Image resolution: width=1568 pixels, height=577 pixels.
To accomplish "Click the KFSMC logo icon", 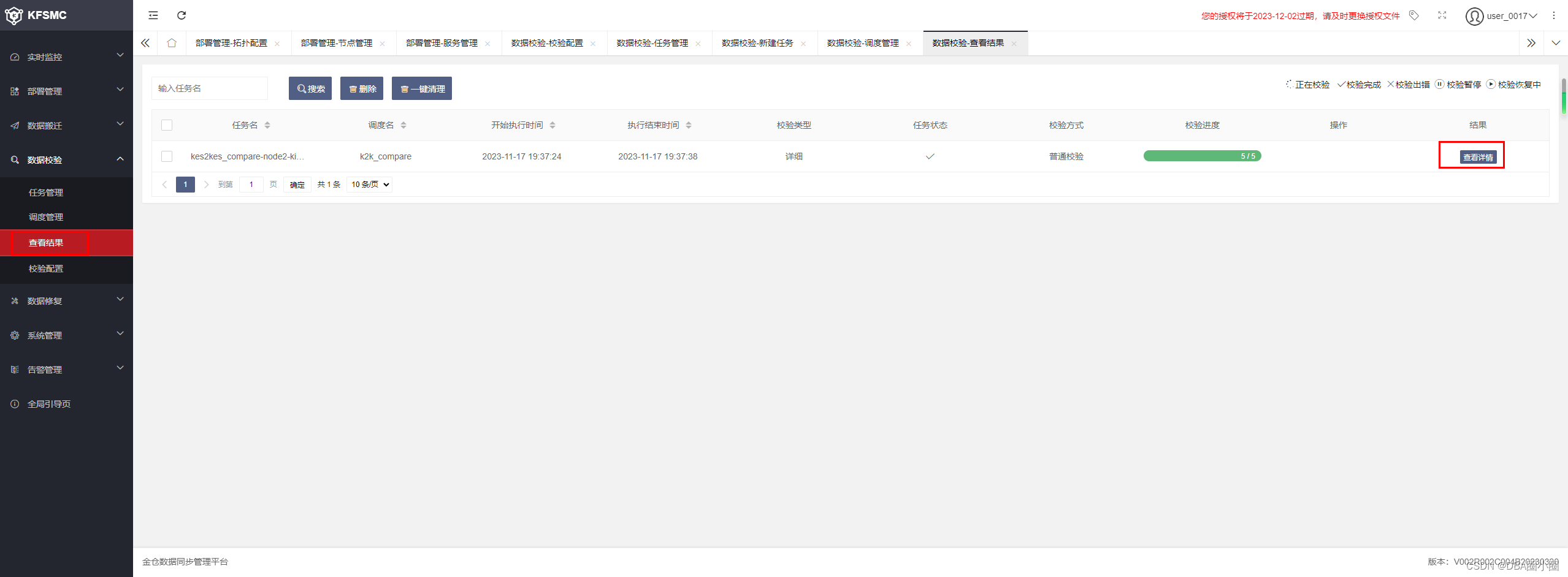I will pos(13,15).
